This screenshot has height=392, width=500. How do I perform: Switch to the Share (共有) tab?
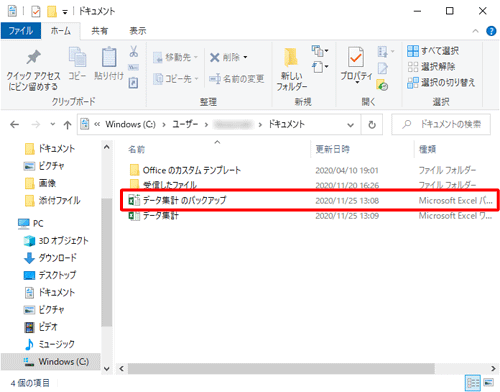[100, 31]
